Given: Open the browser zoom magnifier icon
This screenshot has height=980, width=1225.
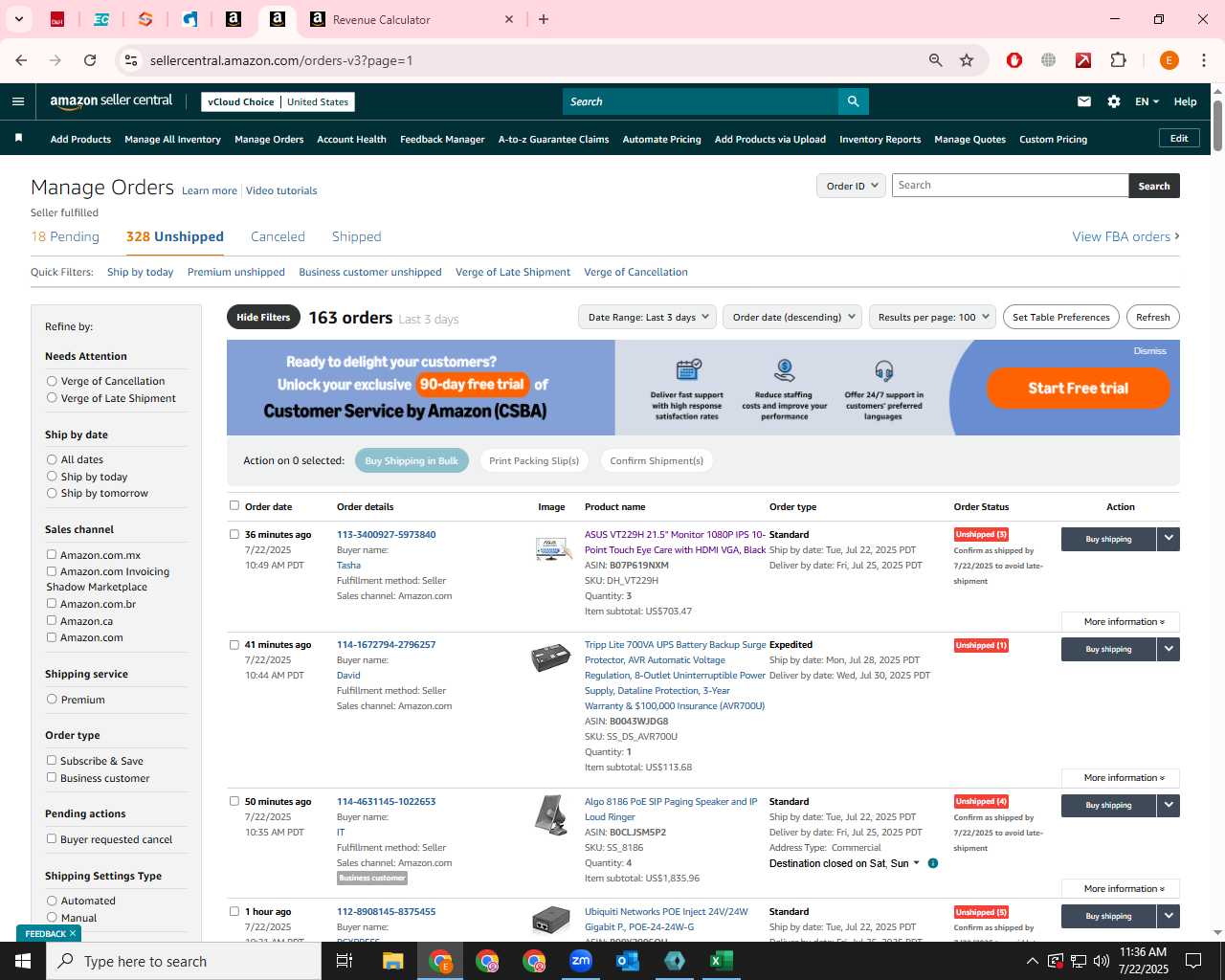Looking at the screenshot, I should pos(936,60).
